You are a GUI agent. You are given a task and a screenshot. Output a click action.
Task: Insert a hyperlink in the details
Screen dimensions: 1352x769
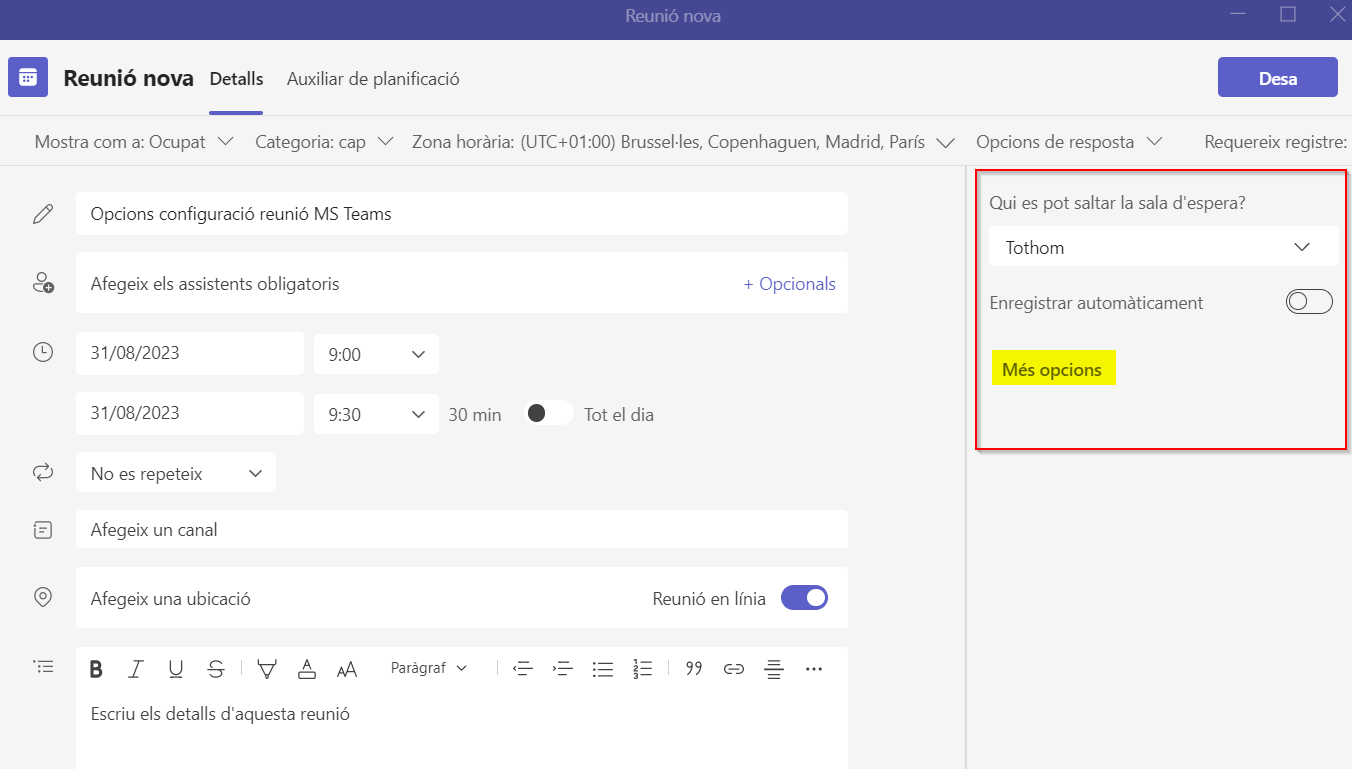[734, 669]
